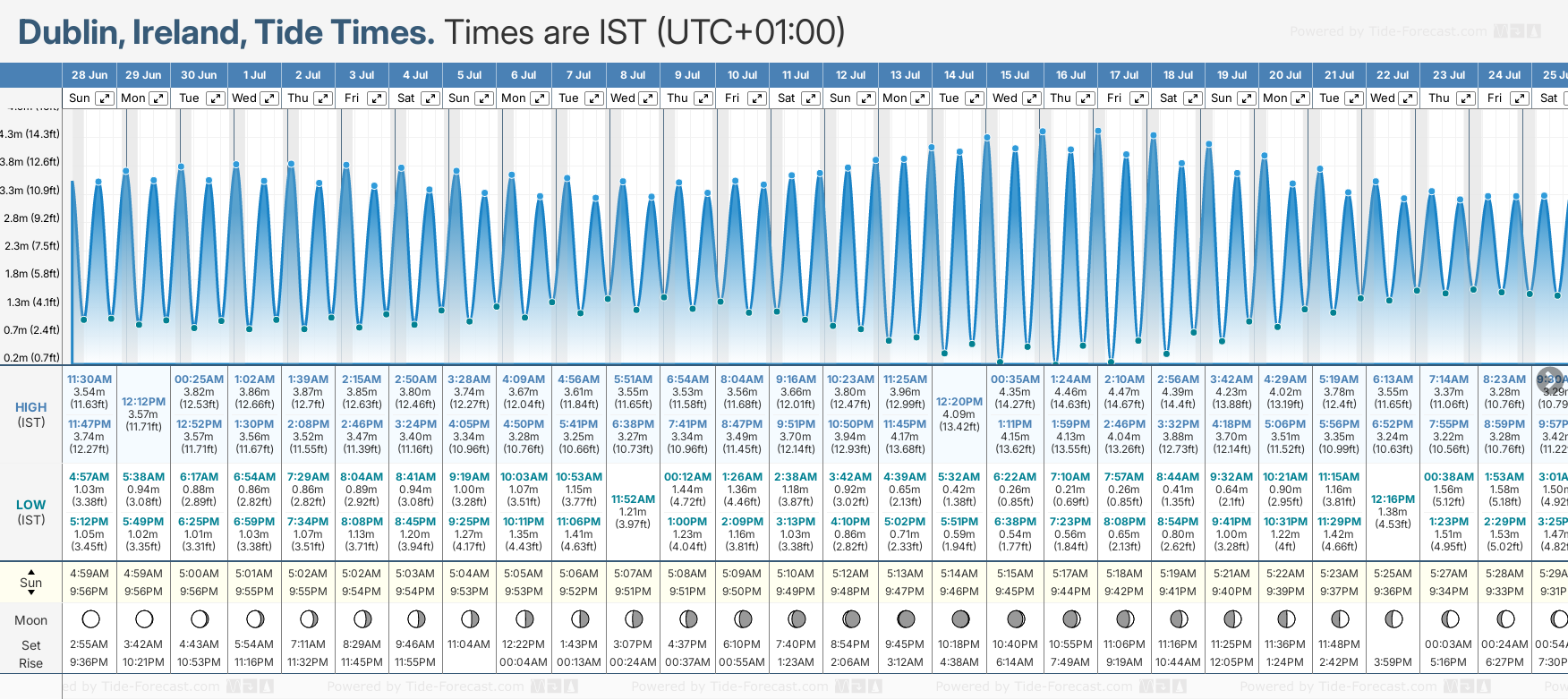Expand the Mon 20 Jul day view icon

tap(1300, 98)
